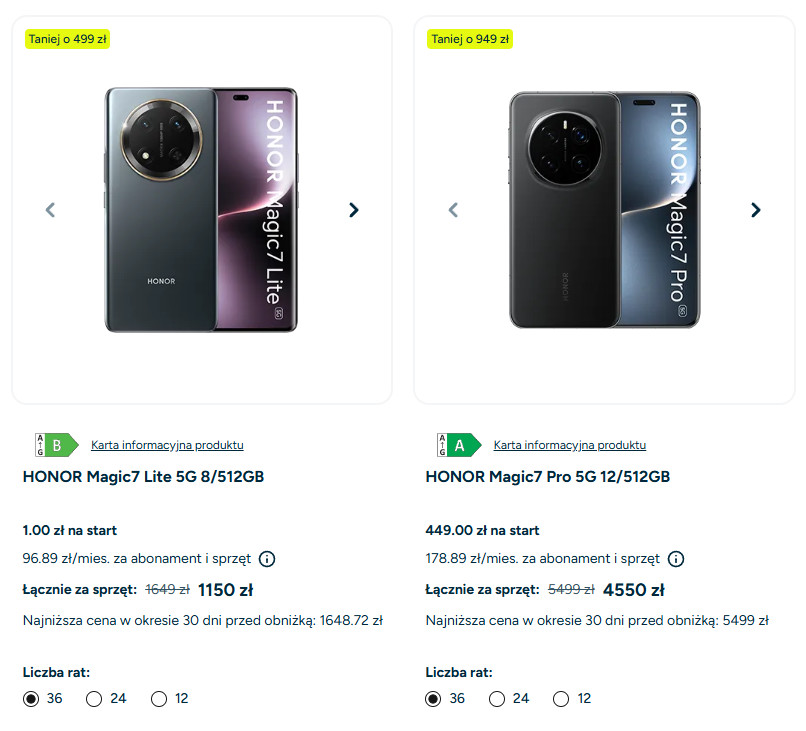Show next image of Magic7 Pro phone
806x731 pixels.
point(756,210)
